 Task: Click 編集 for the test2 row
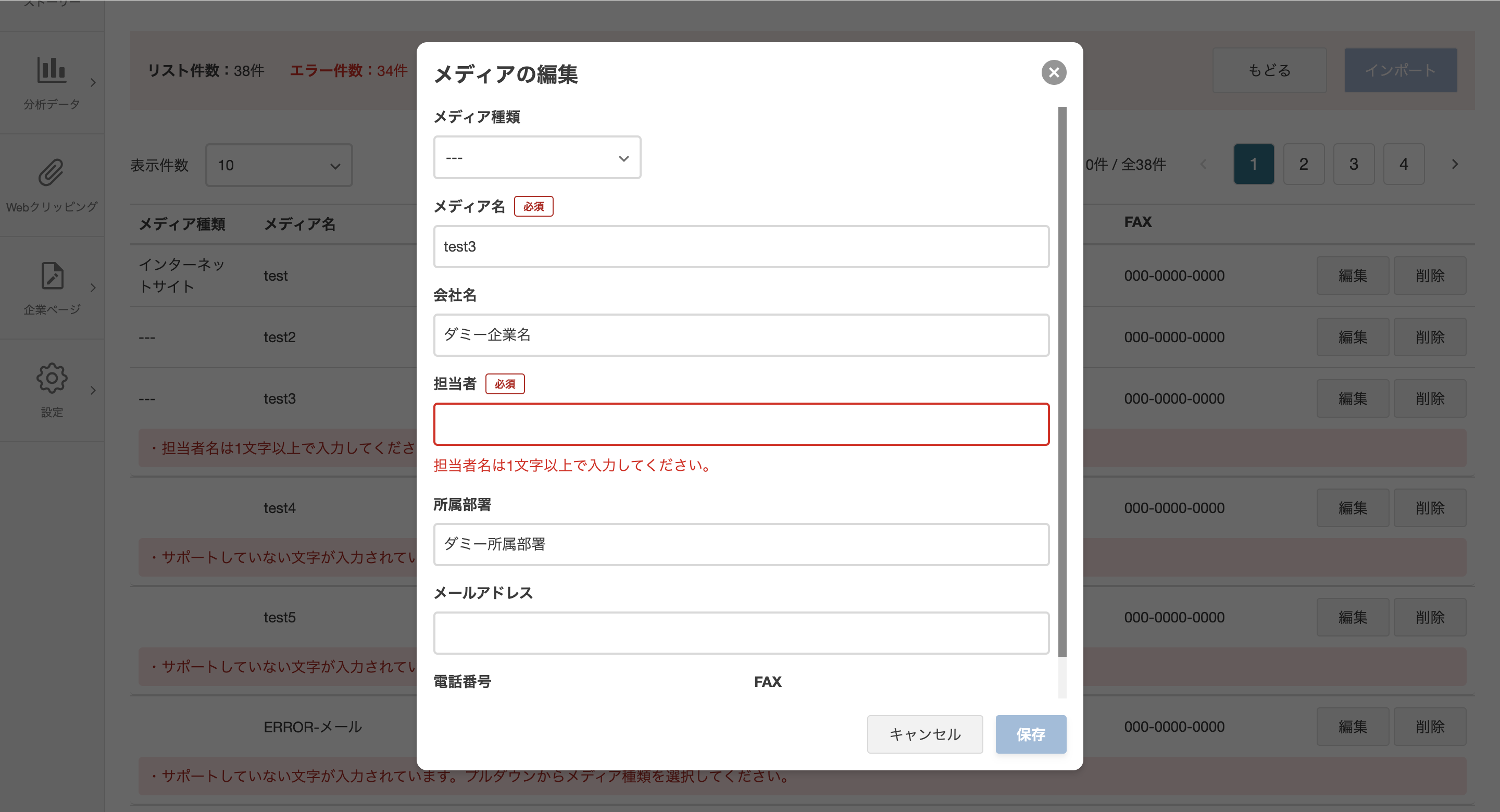coord(1353,338)
